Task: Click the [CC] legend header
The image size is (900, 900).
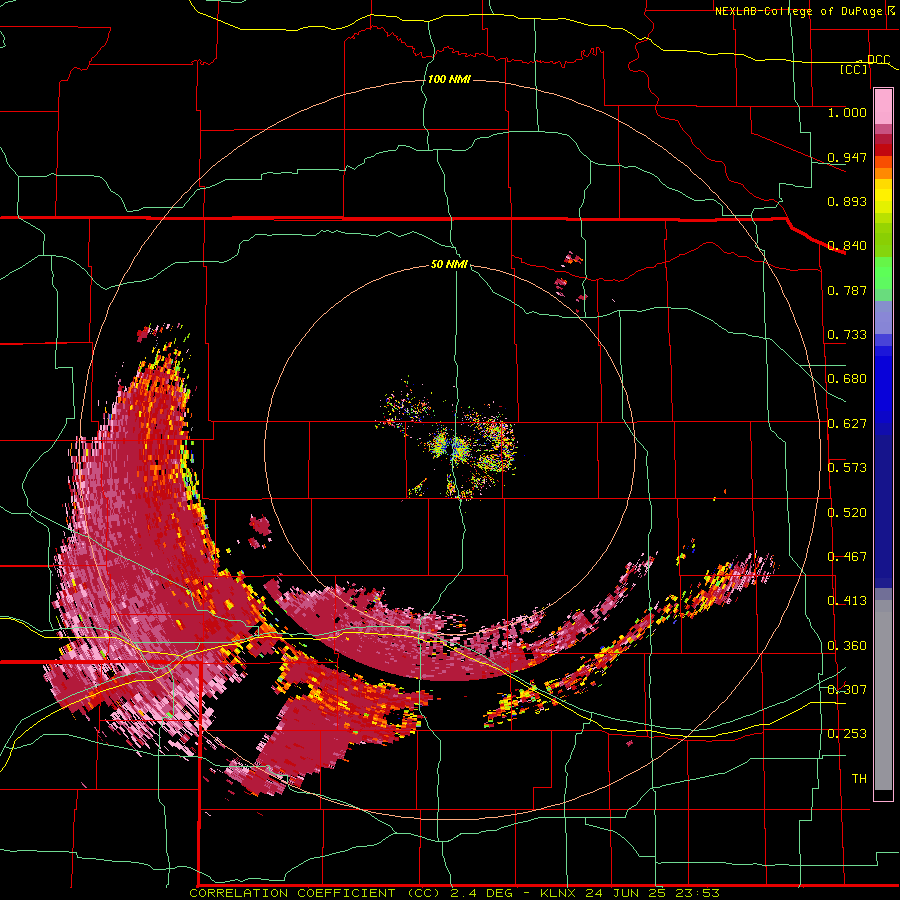Action: pos(854,69)
